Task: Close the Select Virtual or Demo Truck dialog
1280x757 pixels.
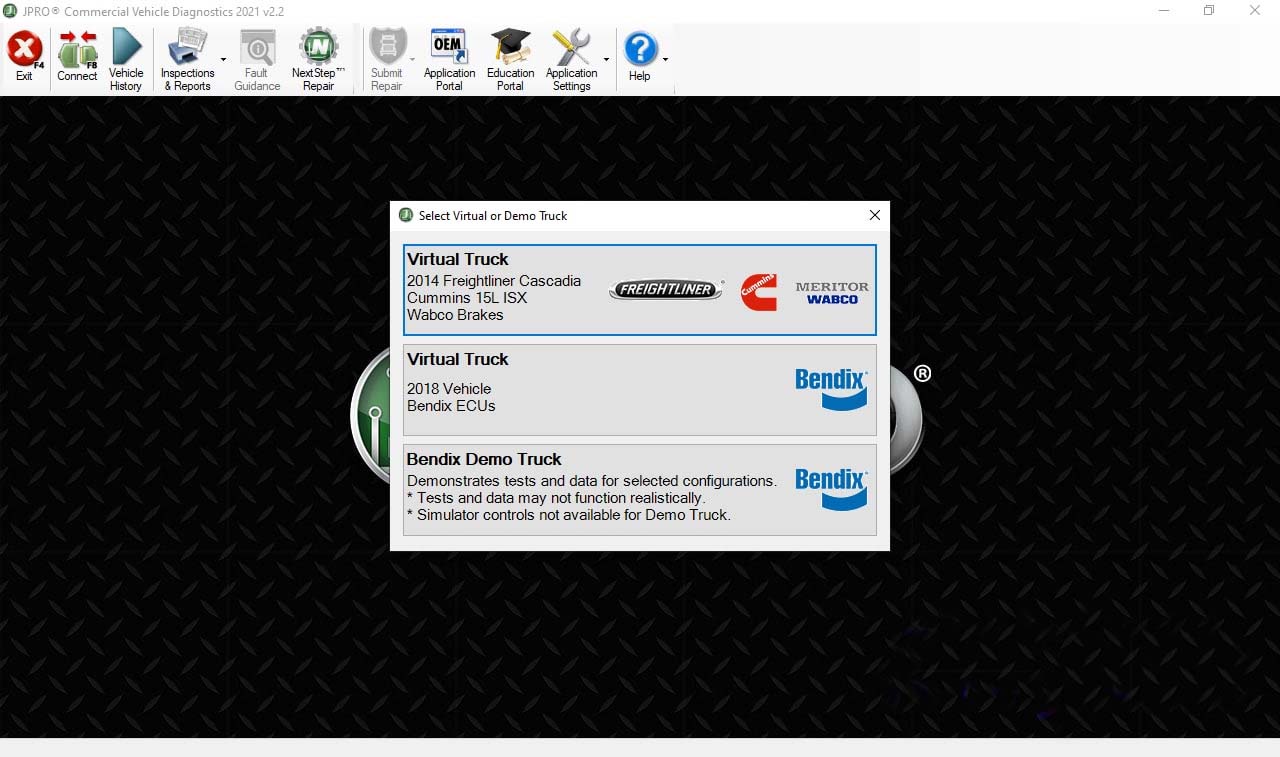Action: point(874,215)
